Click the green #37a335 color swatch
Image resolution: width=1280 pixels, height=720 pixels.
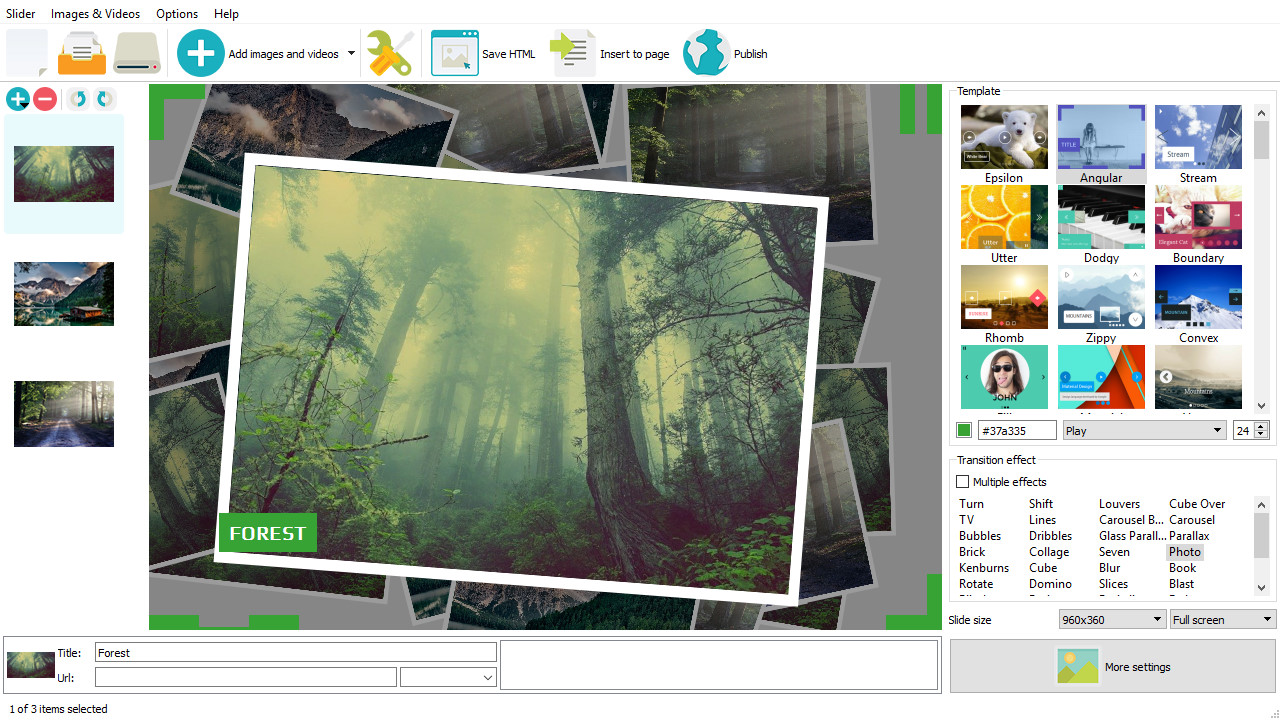tap(964, 430)
